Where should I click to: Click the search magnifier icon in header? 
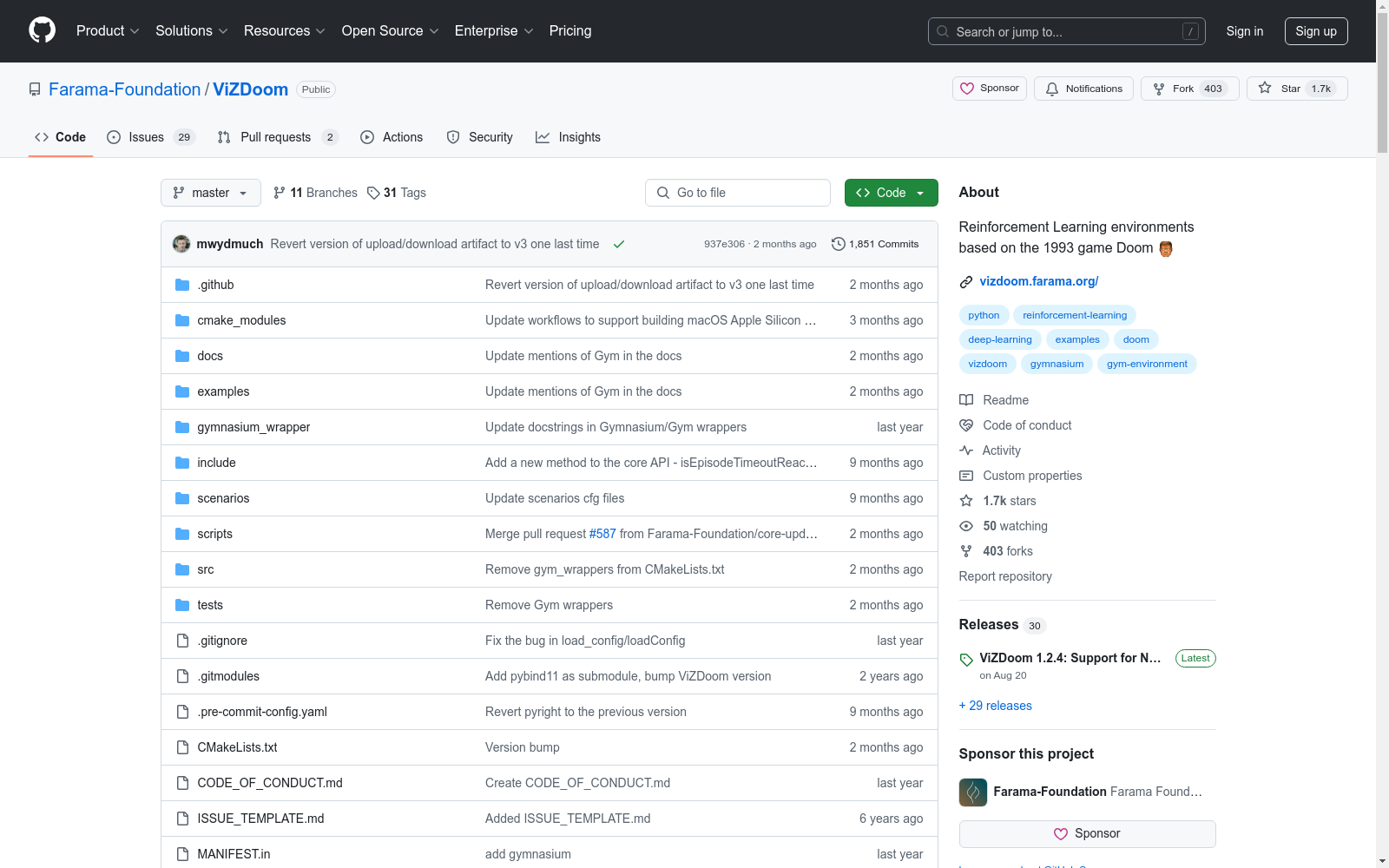click(943, 31)
